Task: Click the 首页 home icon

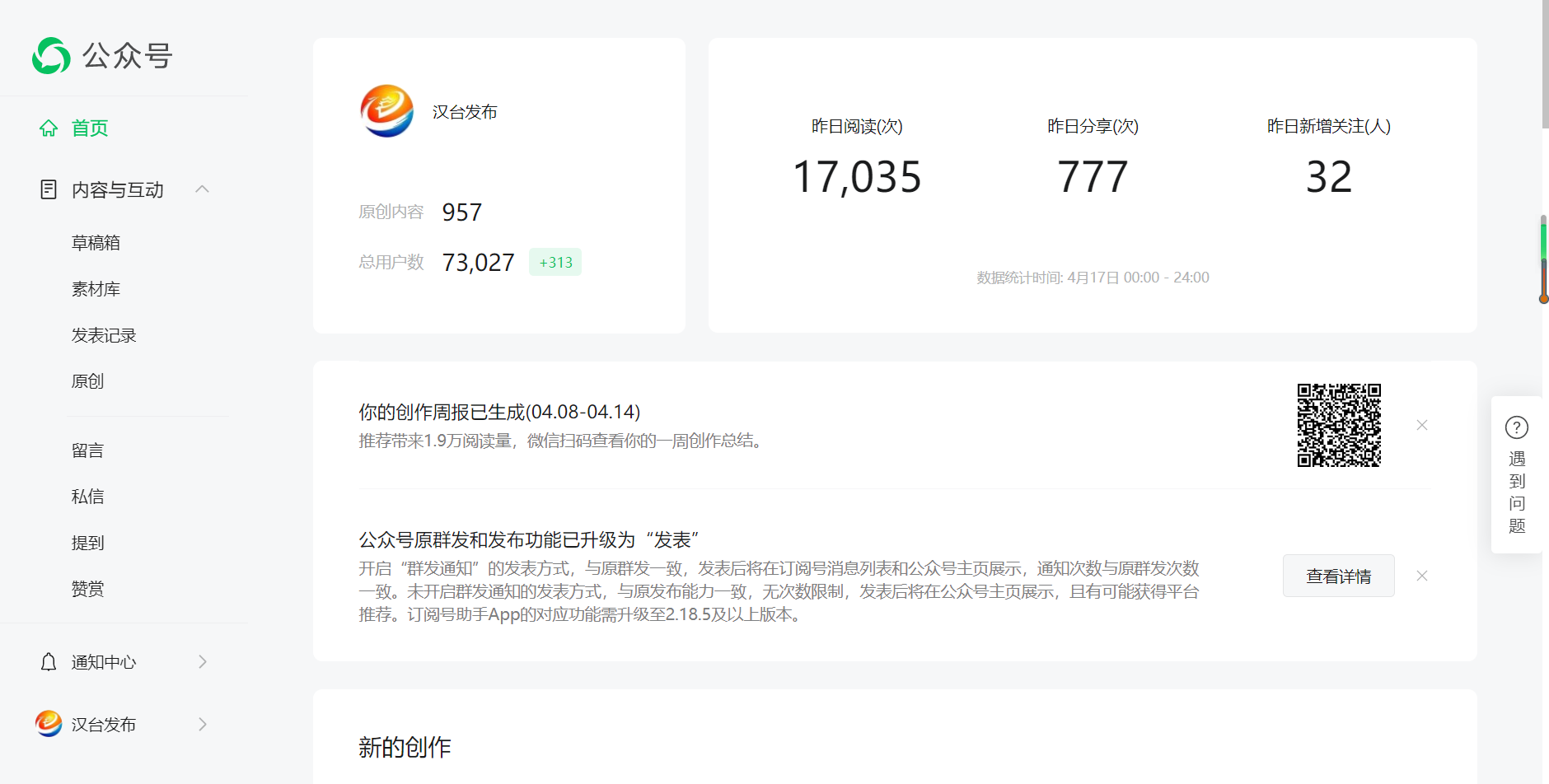Action: [49, 128]
